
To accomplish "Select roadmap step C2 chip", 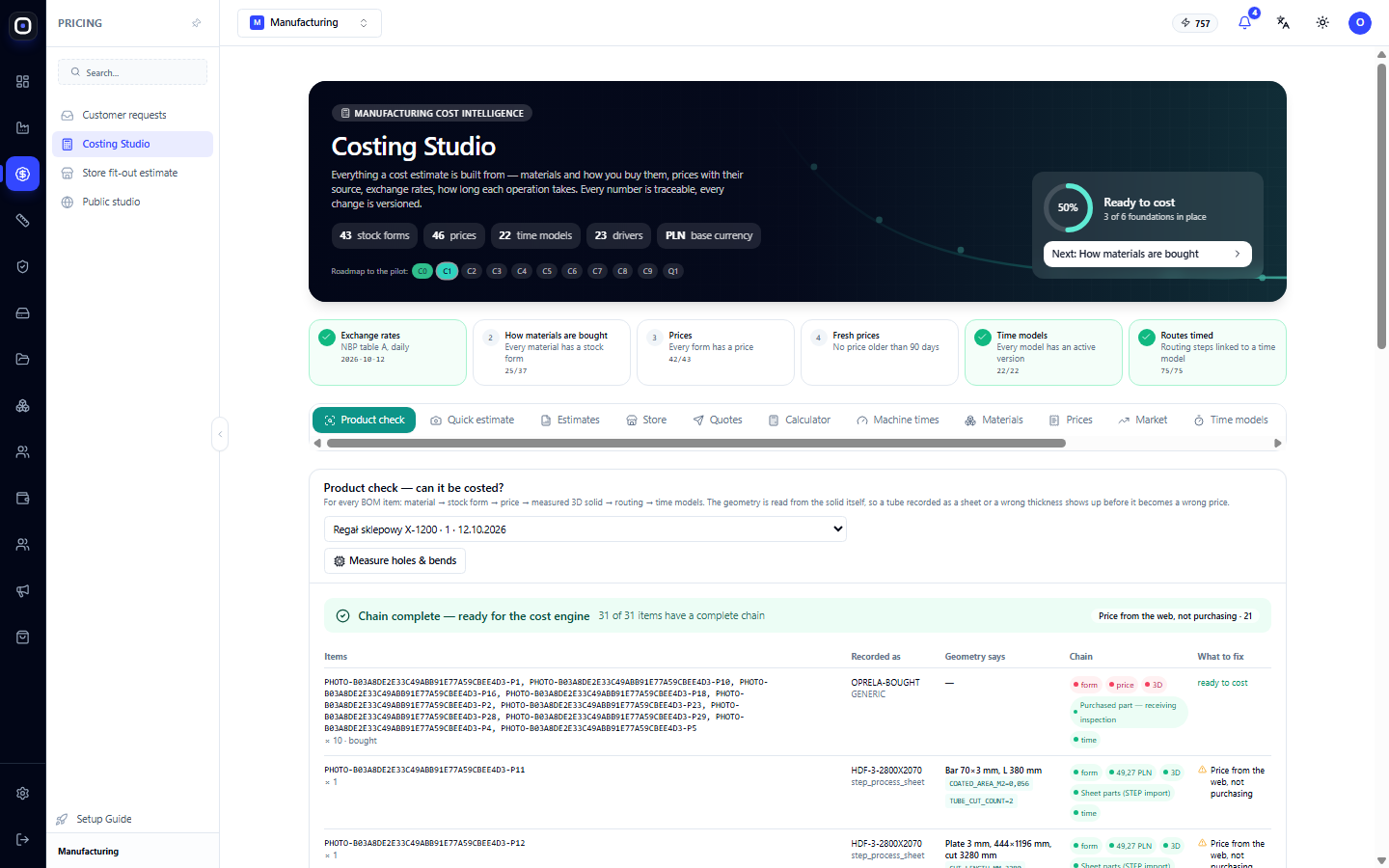I will pos(472,271).
